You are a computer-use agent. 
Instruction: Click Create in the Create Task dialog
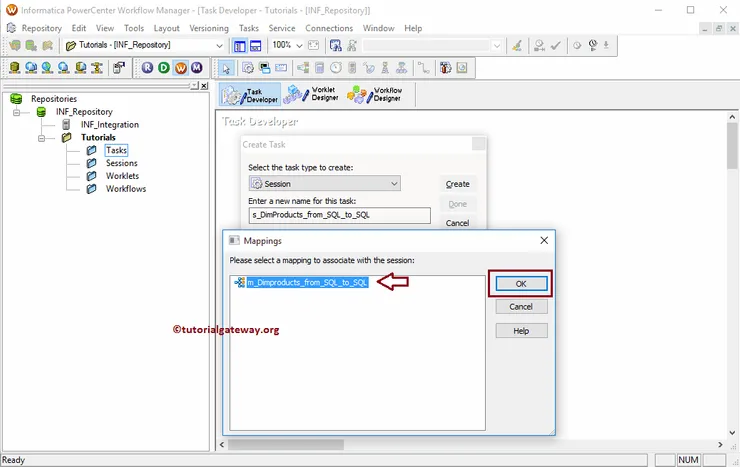click(457, 184)
